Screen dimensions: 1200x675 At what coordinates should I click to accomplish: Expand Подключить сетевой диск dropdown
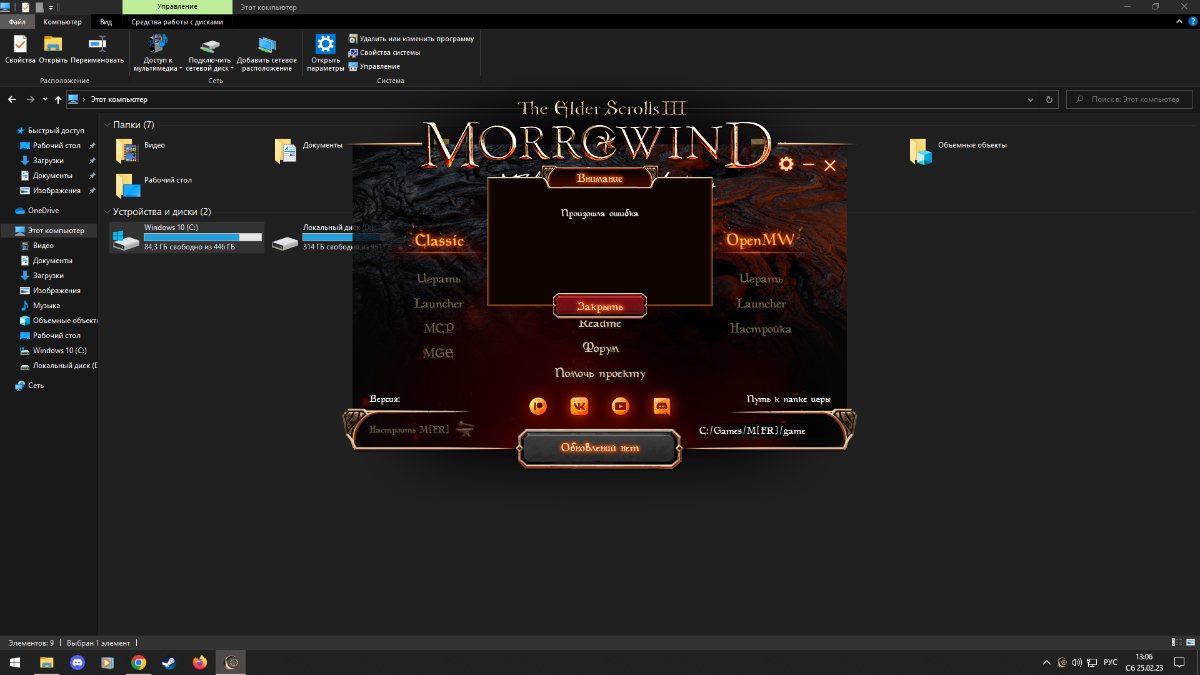(x=232, y=69)
